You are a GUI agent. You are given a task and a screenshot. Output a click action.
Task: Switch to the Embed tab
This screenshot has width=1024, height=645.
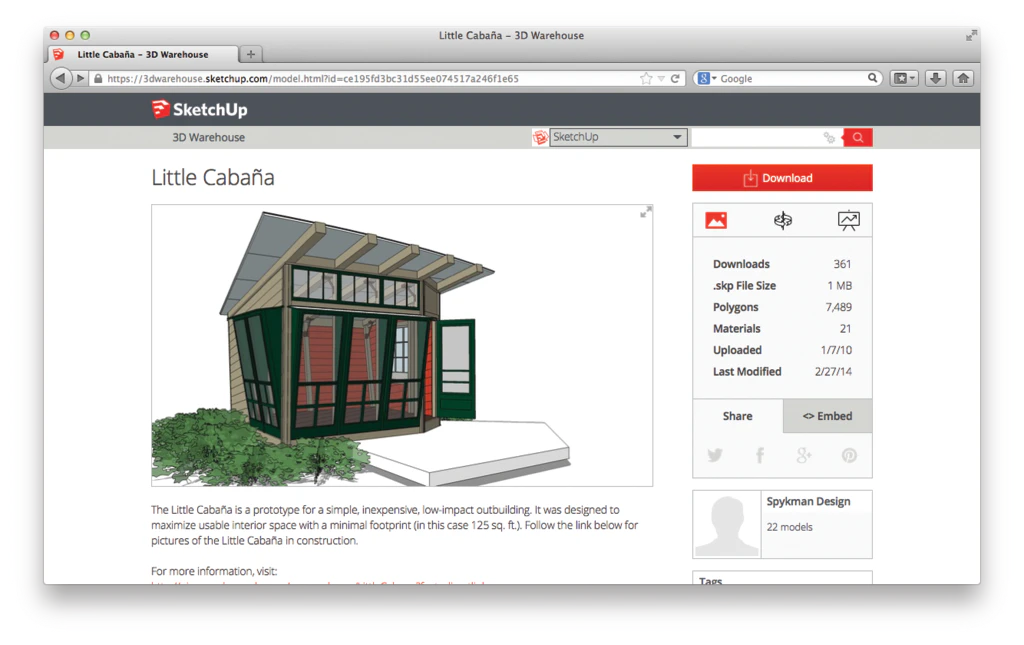827,416
